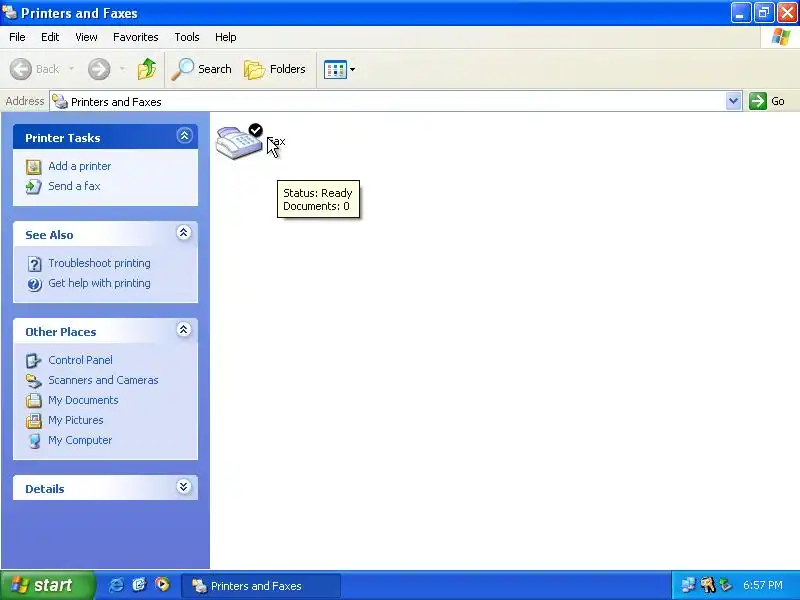Collapse the Other Places panel
The image size is (800, 600).
[184, 330]
